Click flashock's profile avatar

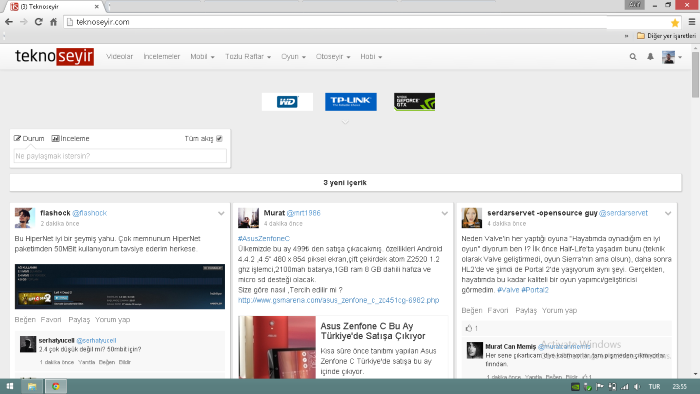(25, 218)
